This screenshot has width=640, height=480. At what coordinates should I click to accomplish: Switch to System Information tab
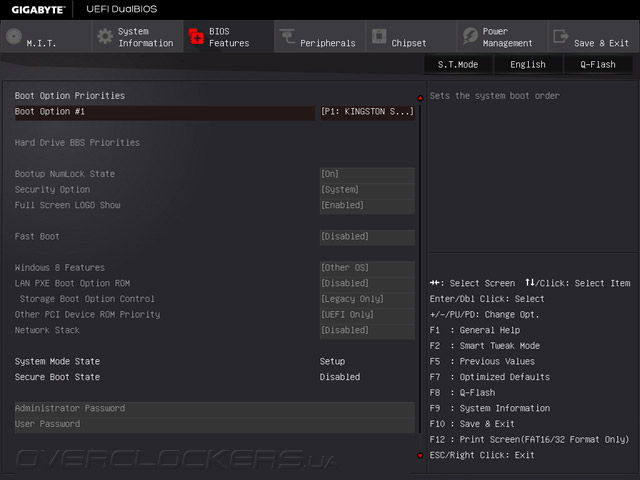[x=138, y=37]
